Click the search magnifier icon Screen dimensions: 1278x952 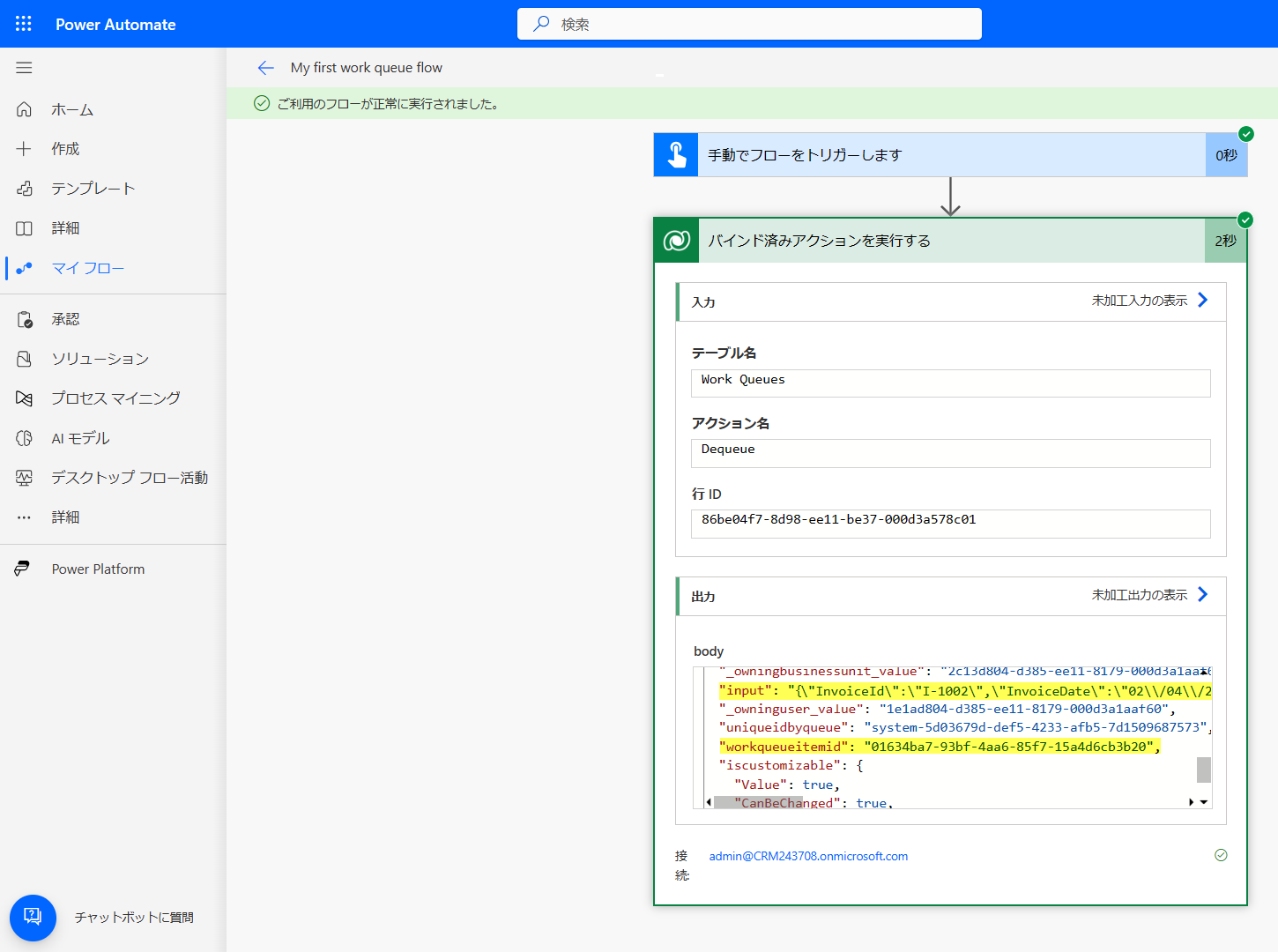point(541,24)
